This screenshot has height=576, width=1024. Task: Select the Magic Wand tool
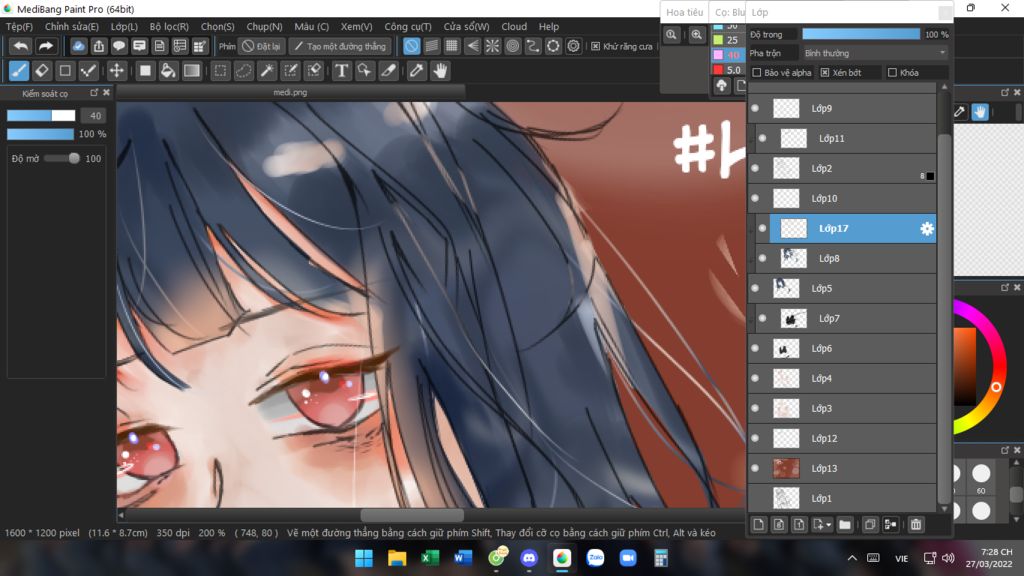tap(267, 71)
